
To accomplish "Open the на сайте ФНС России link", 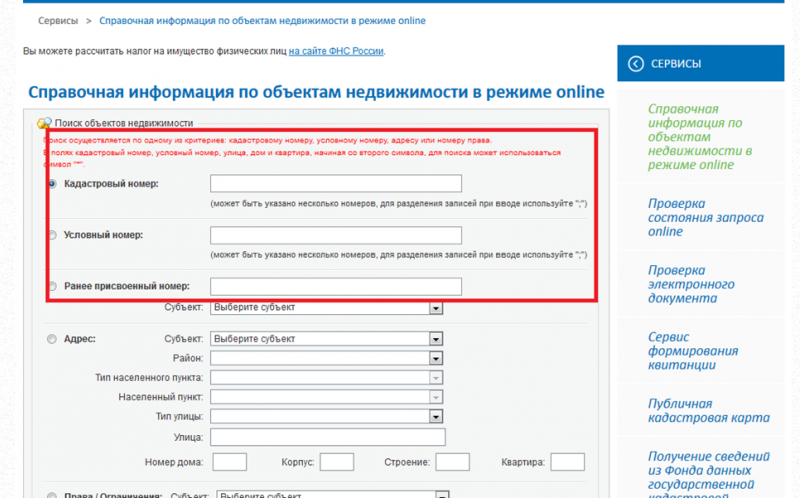I will 336,51.
